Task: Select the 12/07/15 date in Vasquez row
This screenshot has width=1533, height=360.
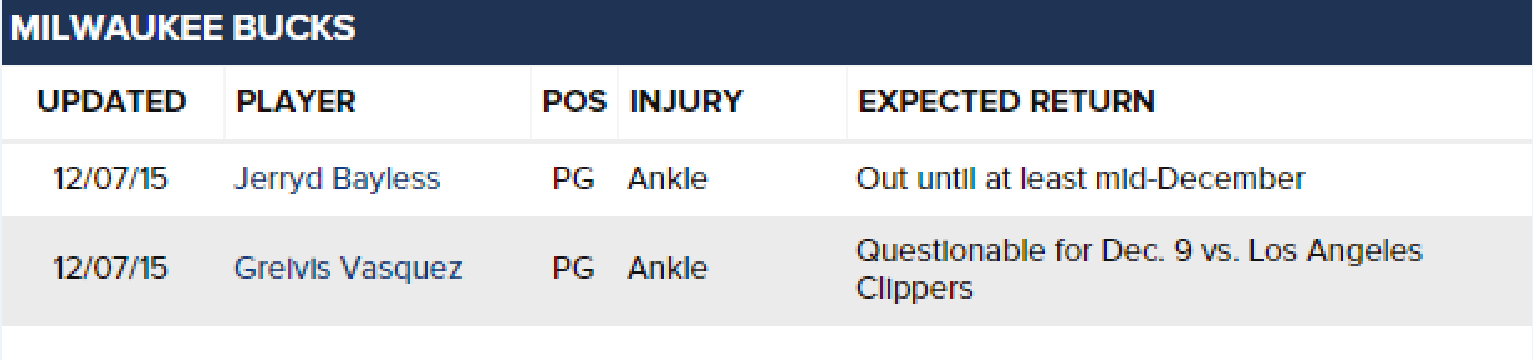Action: click(x=111, y=269)
